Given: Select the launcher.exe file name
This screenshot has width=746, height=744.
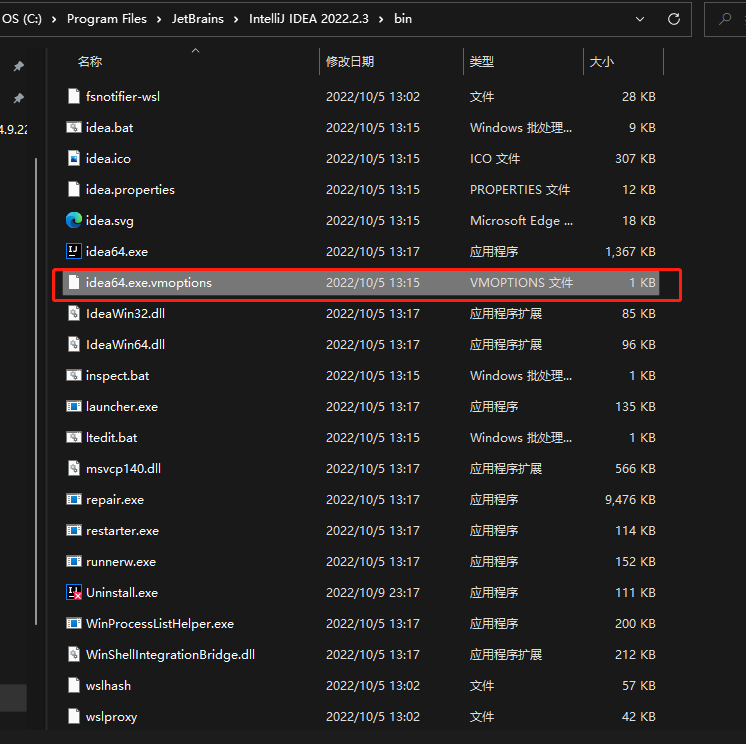Looking at the screenshot, I should pyautogui.click(x=122, y=406).
